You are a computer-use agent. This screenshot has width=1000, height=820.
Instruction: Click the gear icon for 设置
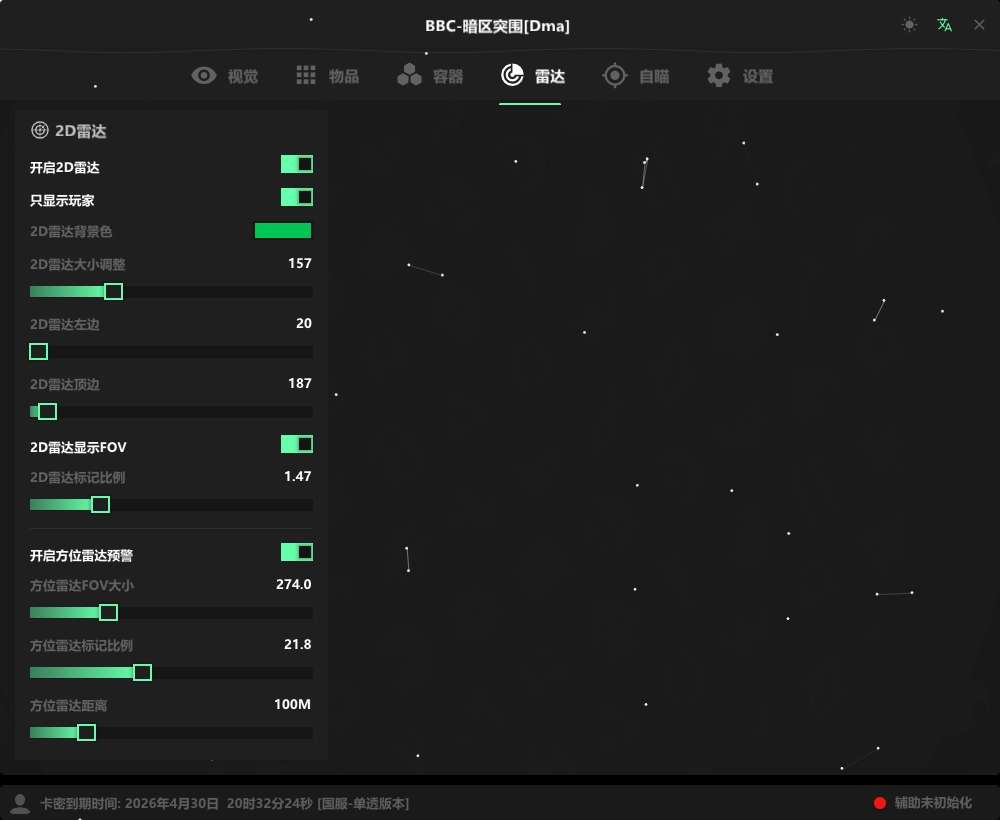tap(719, 76)
